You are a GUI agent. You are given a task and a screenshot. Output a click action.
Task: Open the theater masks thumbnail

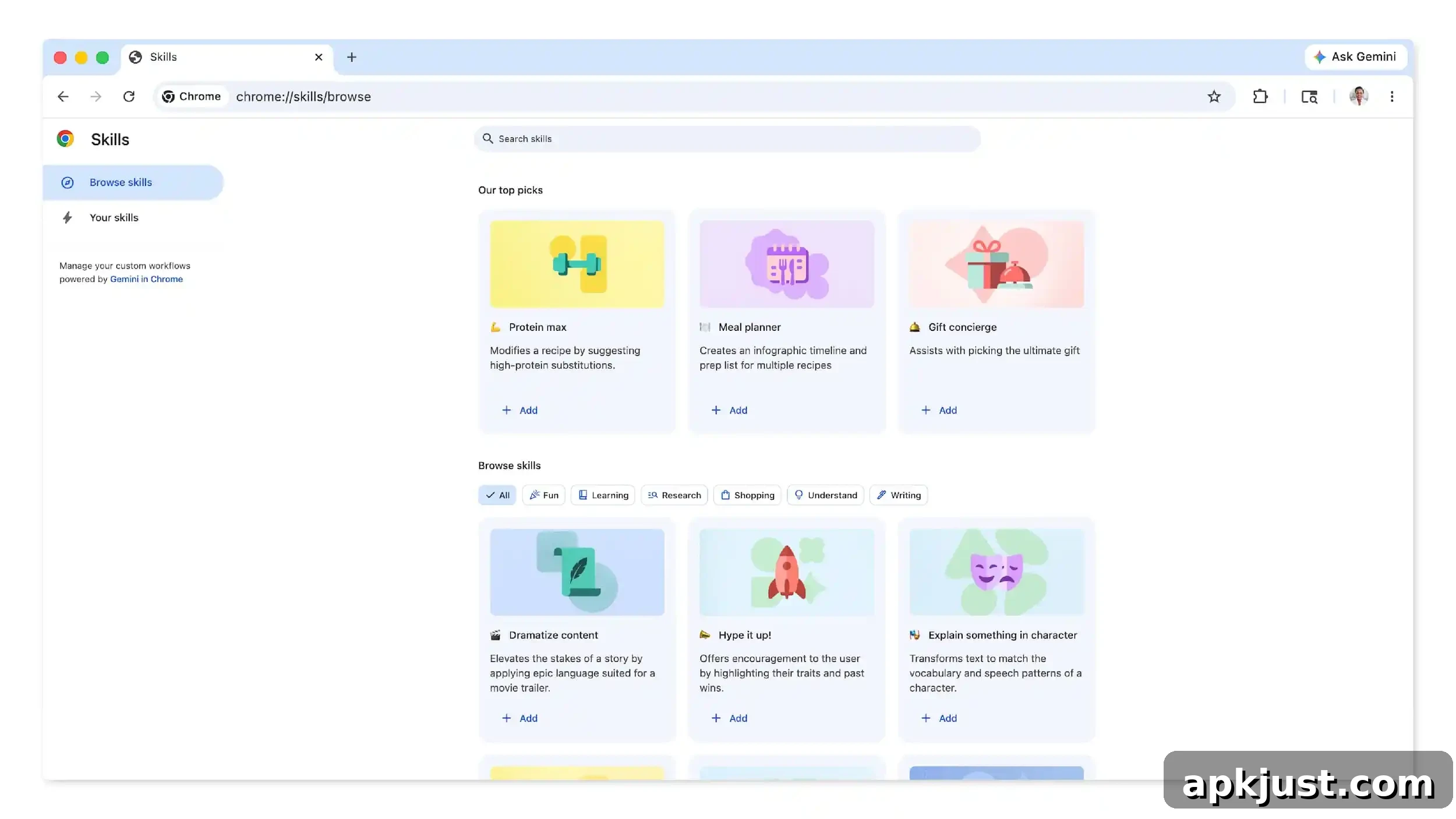point(996,572)
